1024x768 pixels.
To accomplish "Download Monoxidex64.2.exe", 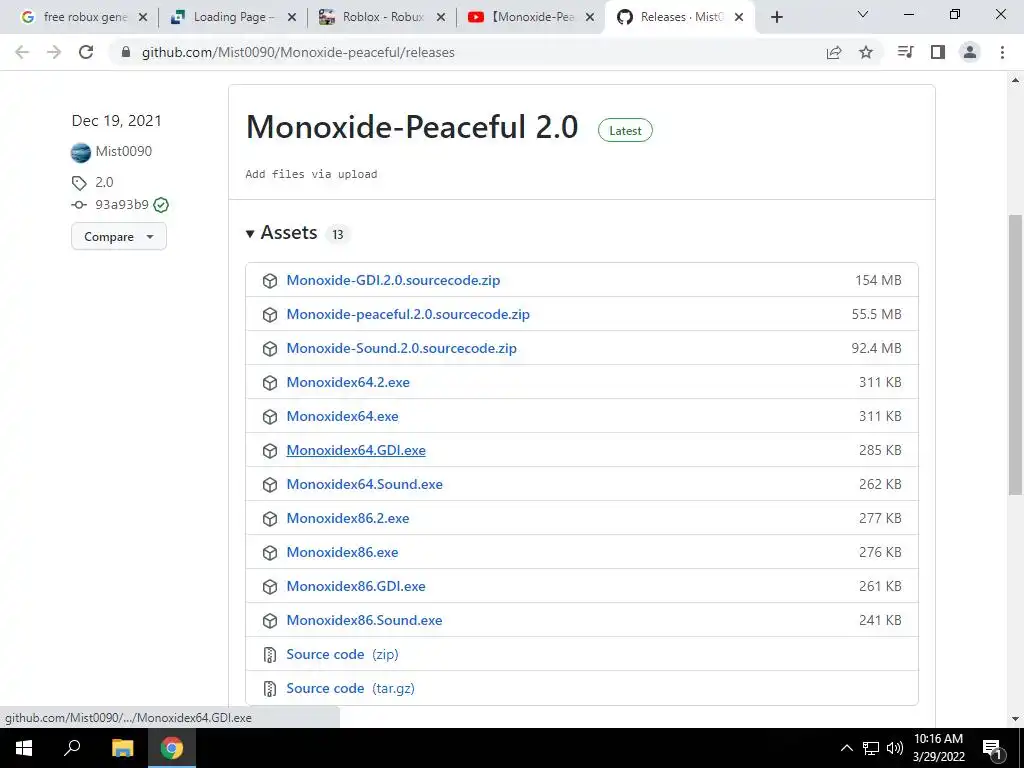I will (x=348, y=382).
